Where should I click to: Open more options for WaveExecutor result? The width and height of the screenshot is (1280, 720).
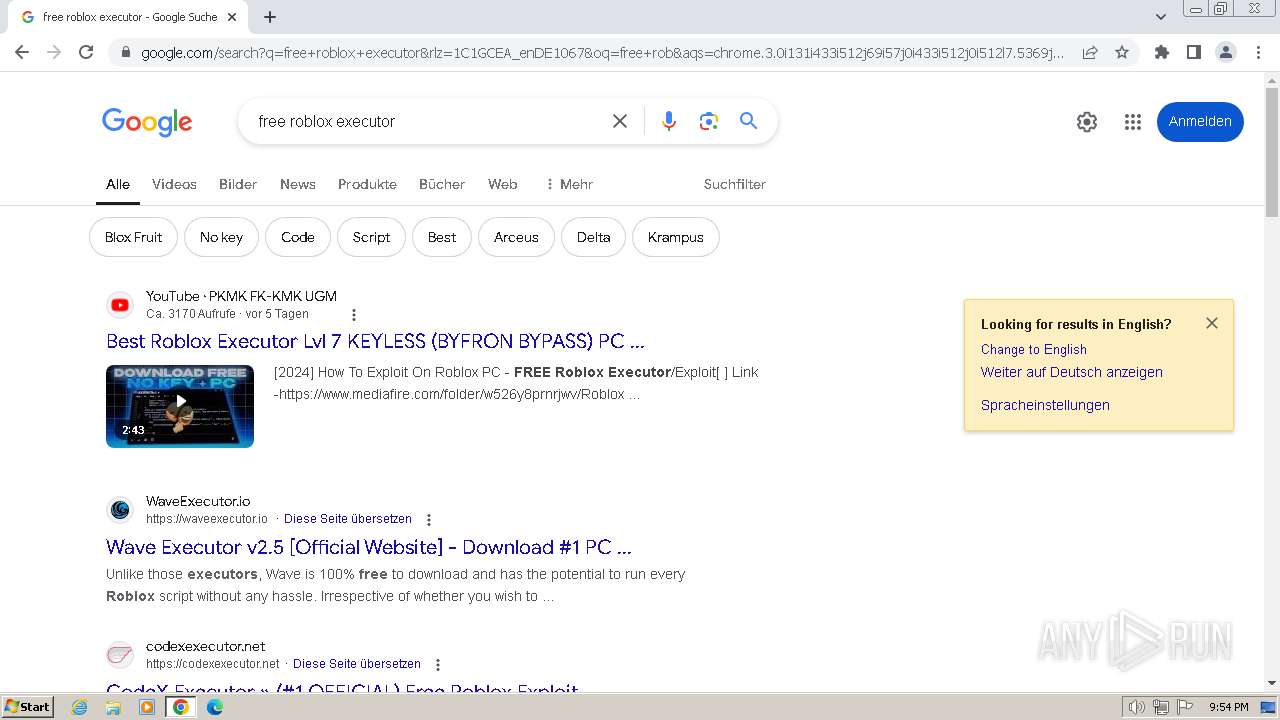429,520
